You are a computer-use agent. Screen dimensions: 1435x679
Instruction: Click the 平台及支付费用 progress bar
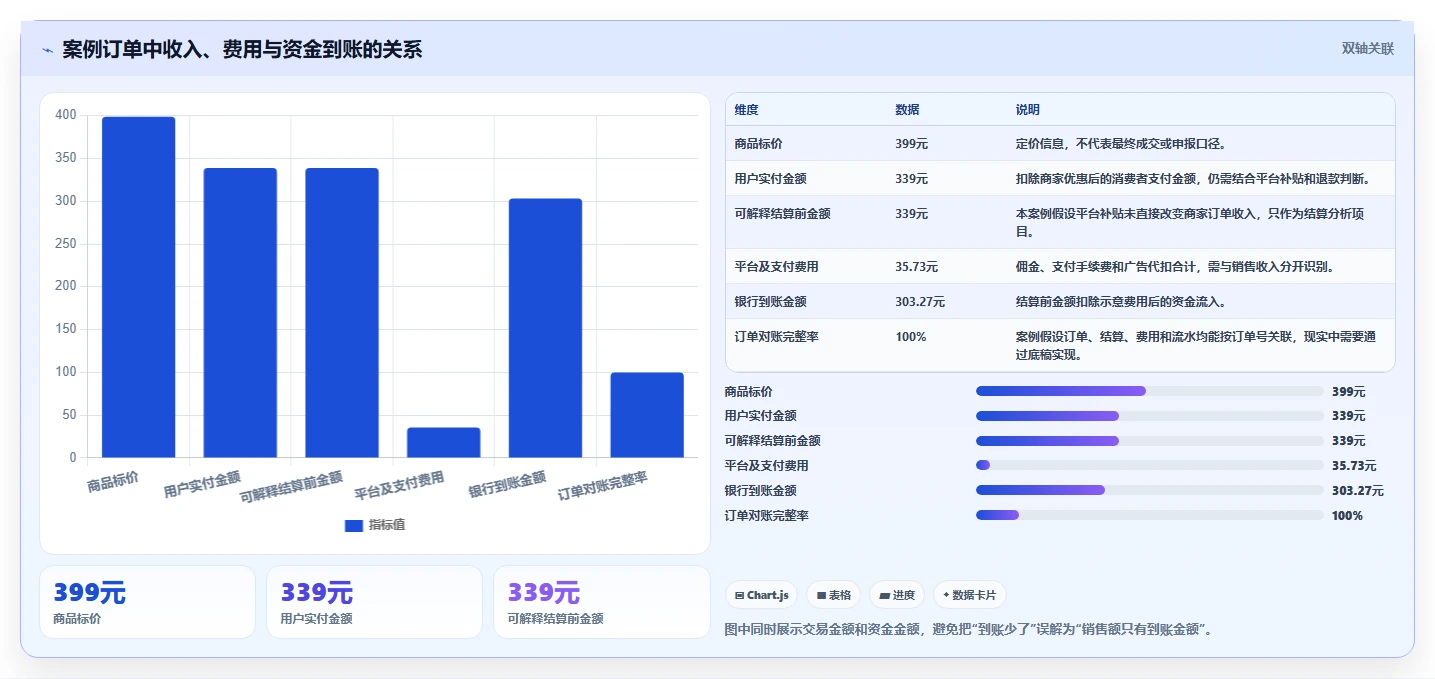[1149, 465]
